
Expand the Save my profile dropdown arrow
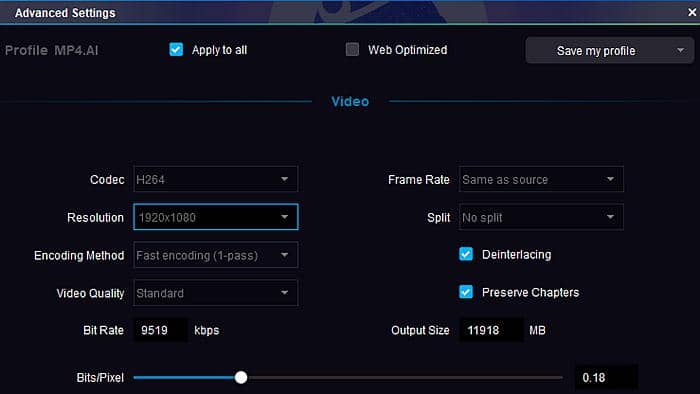pos(680,50)
